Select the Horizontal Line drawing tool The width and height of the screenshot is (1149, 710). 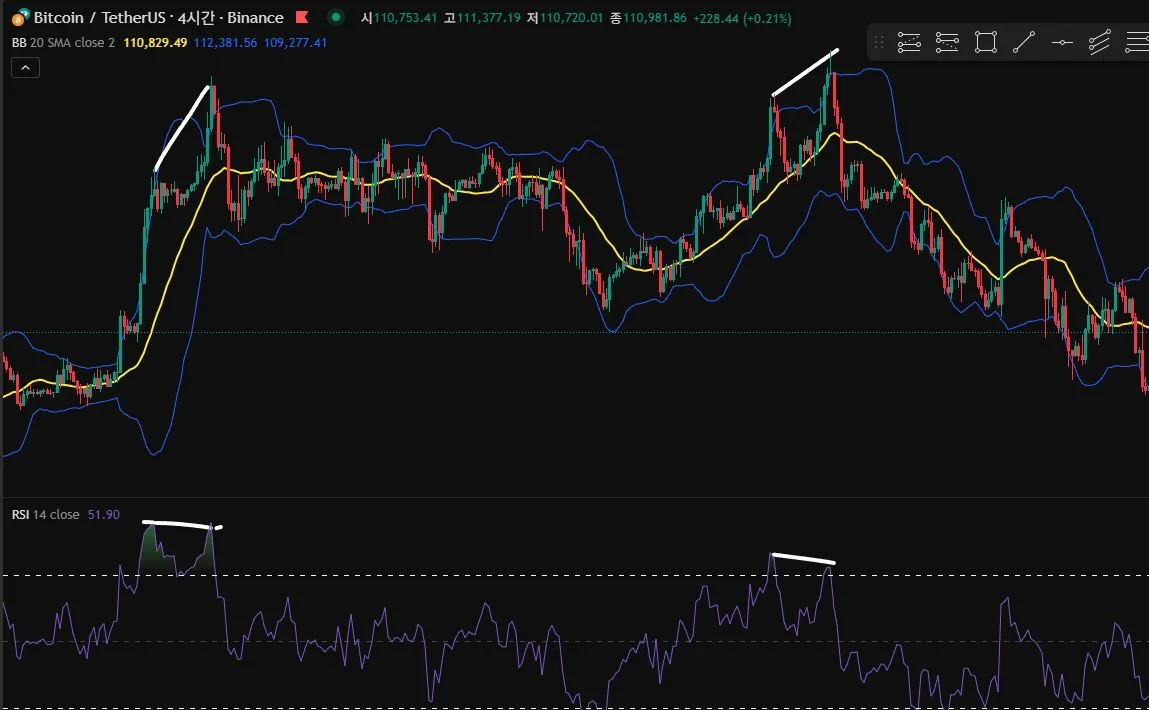1062,42
